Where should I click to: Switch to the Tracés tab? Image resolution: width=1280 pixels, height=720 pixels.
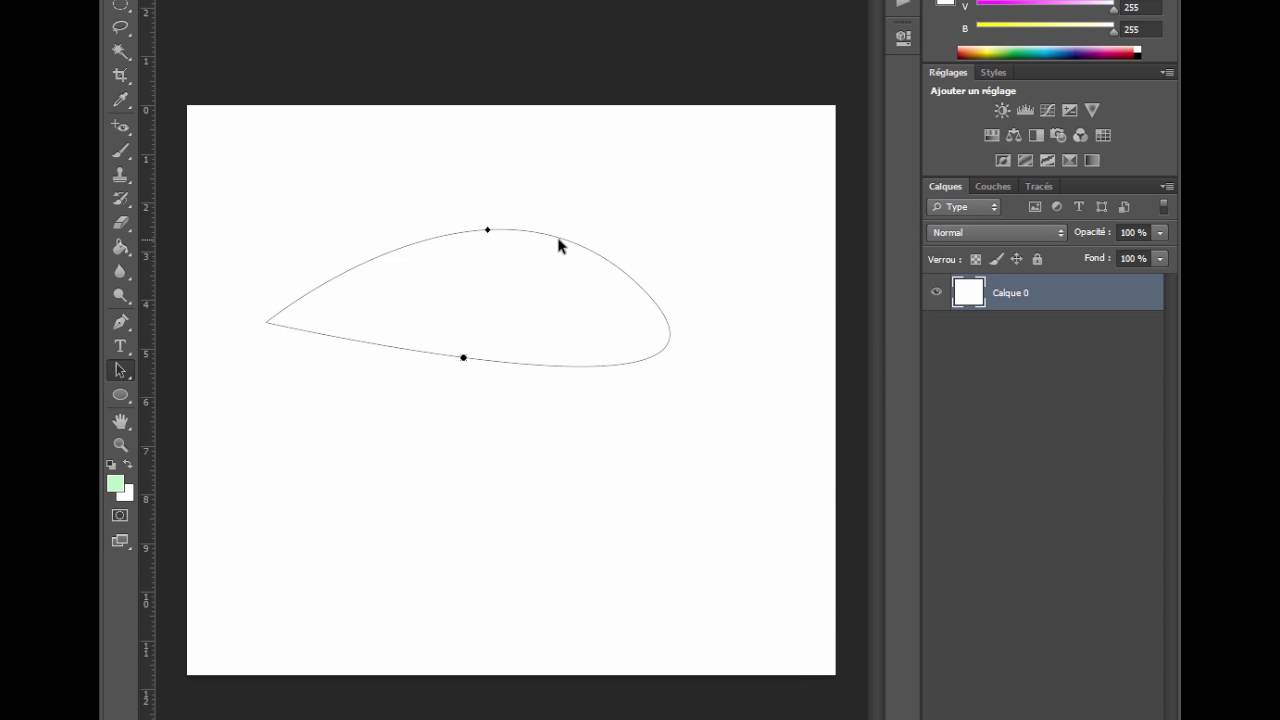point(1039,186)
